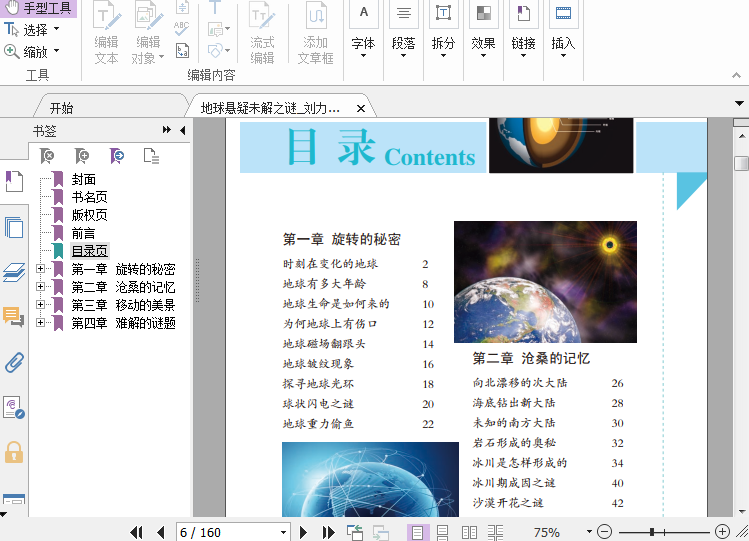Open the Security lock sidebar icon
The height and width of the screenshot is (541, 749).
pos(14,452)
